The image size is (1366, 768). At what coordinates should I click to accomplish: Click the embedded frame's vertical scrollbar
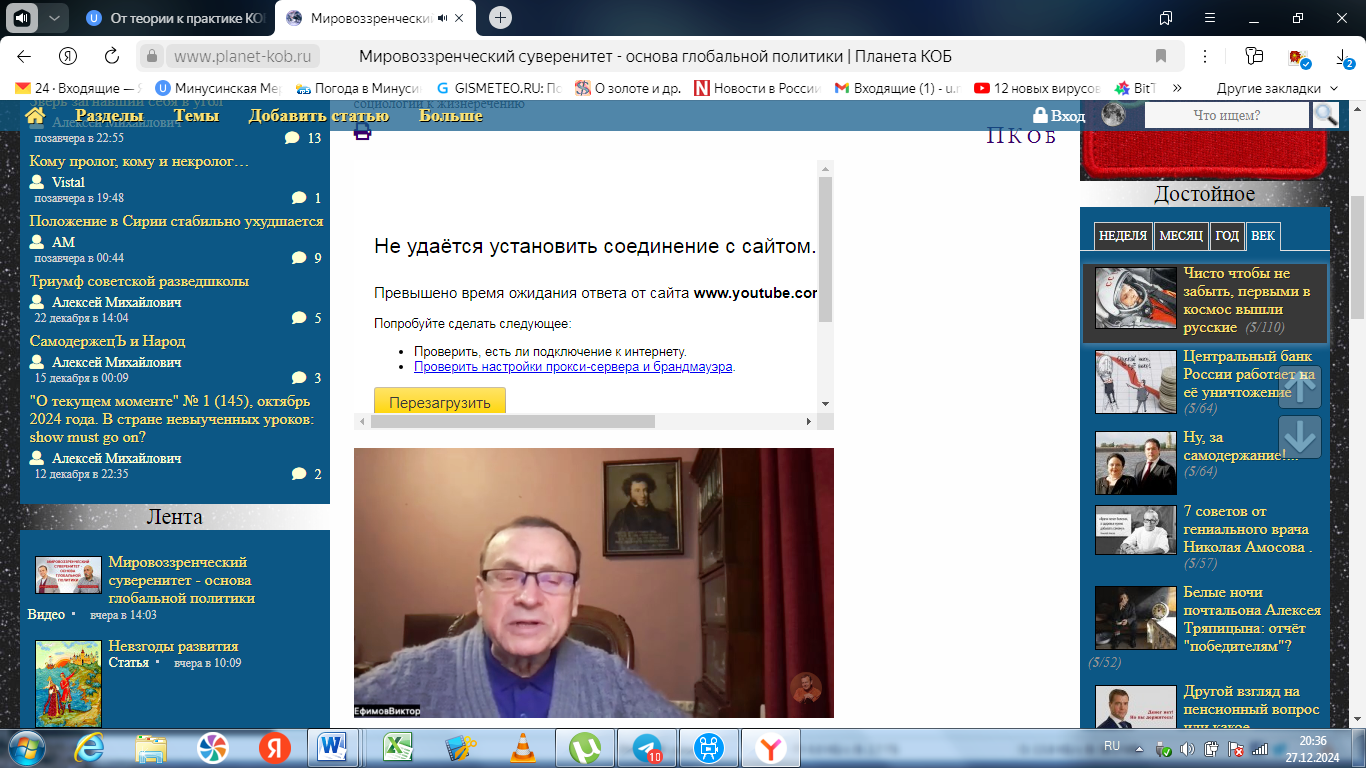point(825,250)
